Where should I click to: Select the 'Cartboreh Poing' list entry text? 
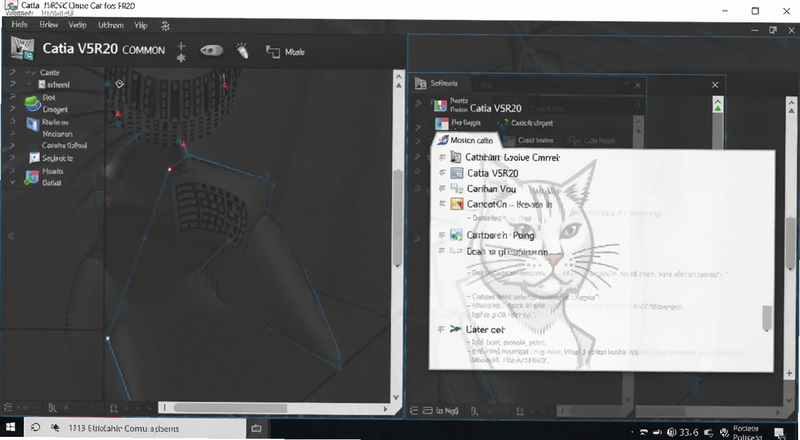tap(501, 235)
